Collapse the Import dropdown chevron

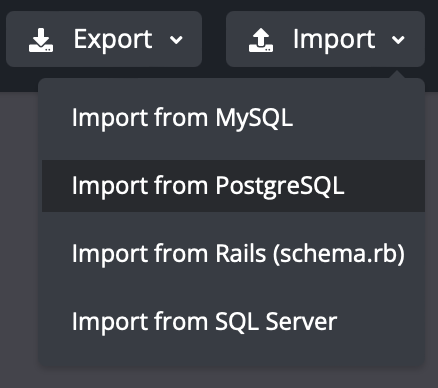[x=398, y=40]
